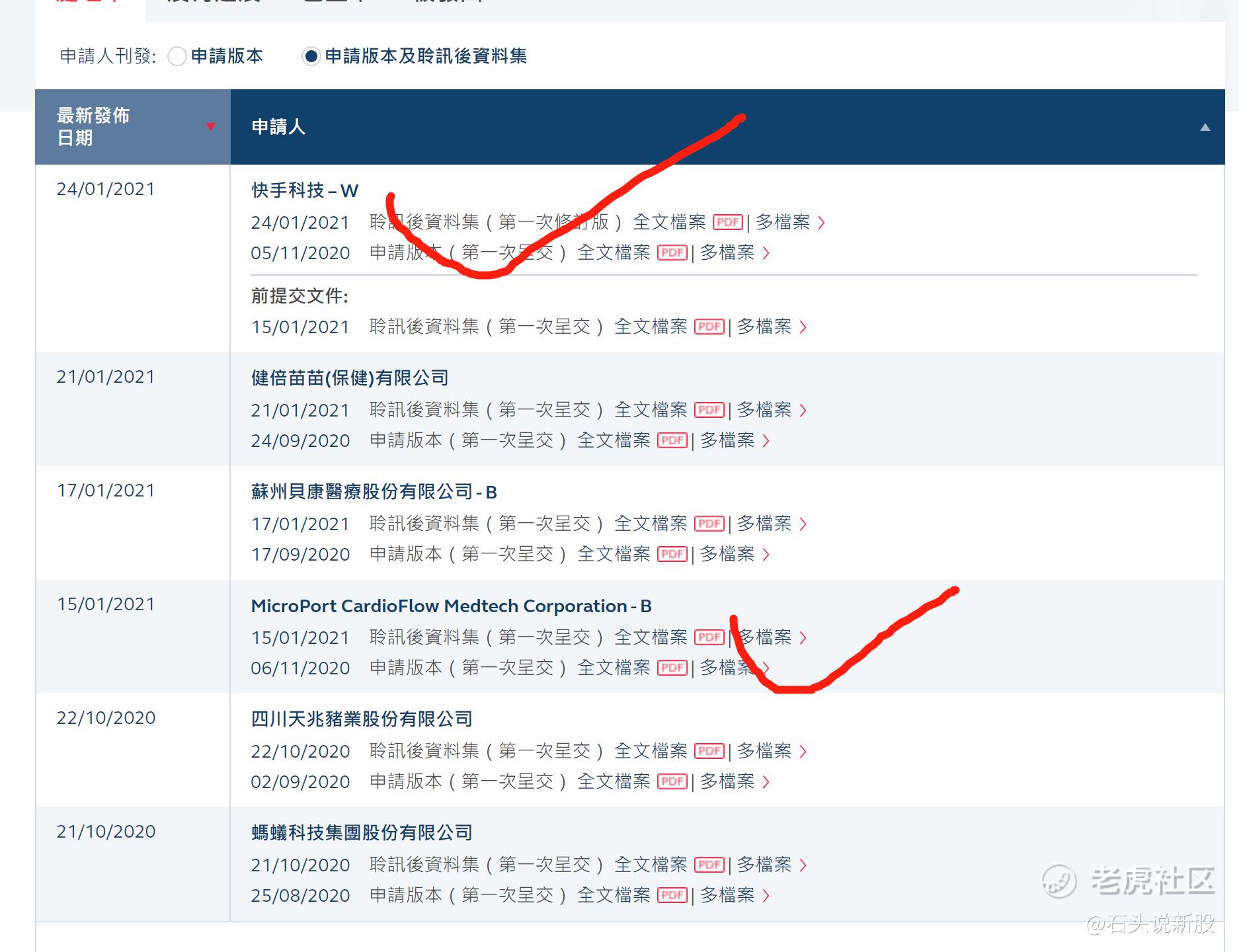Open PDF icon for MicroPort CardioFlow 06/11/2020 filing
Screen dimensions: 1239x952
point(672,668)
